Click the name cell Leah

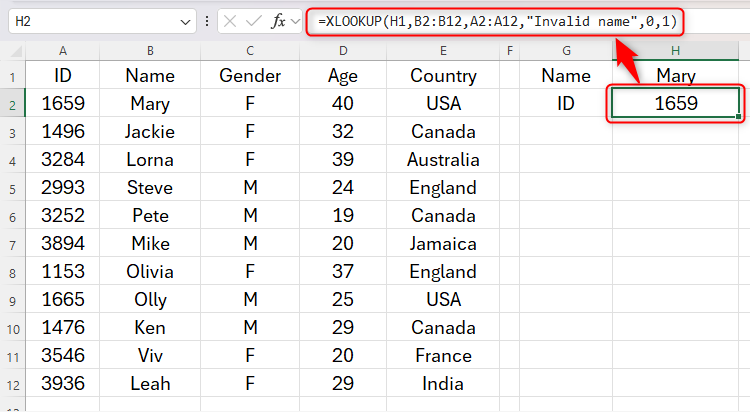150,383
